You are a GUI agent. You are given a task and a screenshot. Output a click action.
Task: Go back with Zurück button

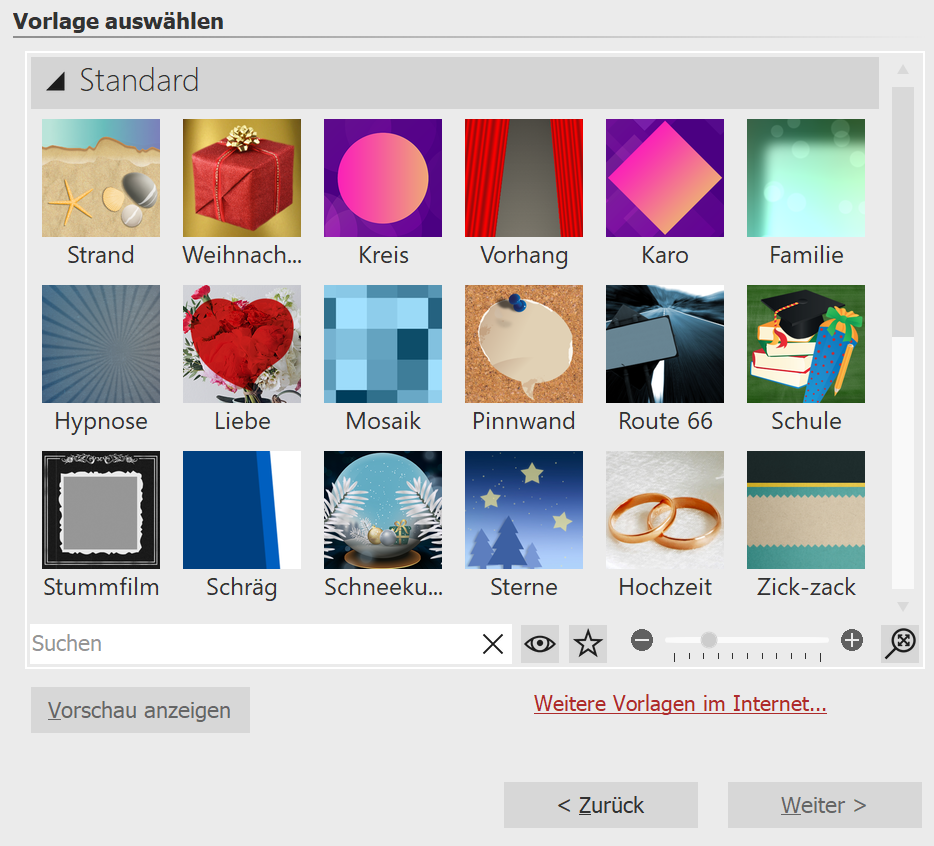click(x=600, y=805)
